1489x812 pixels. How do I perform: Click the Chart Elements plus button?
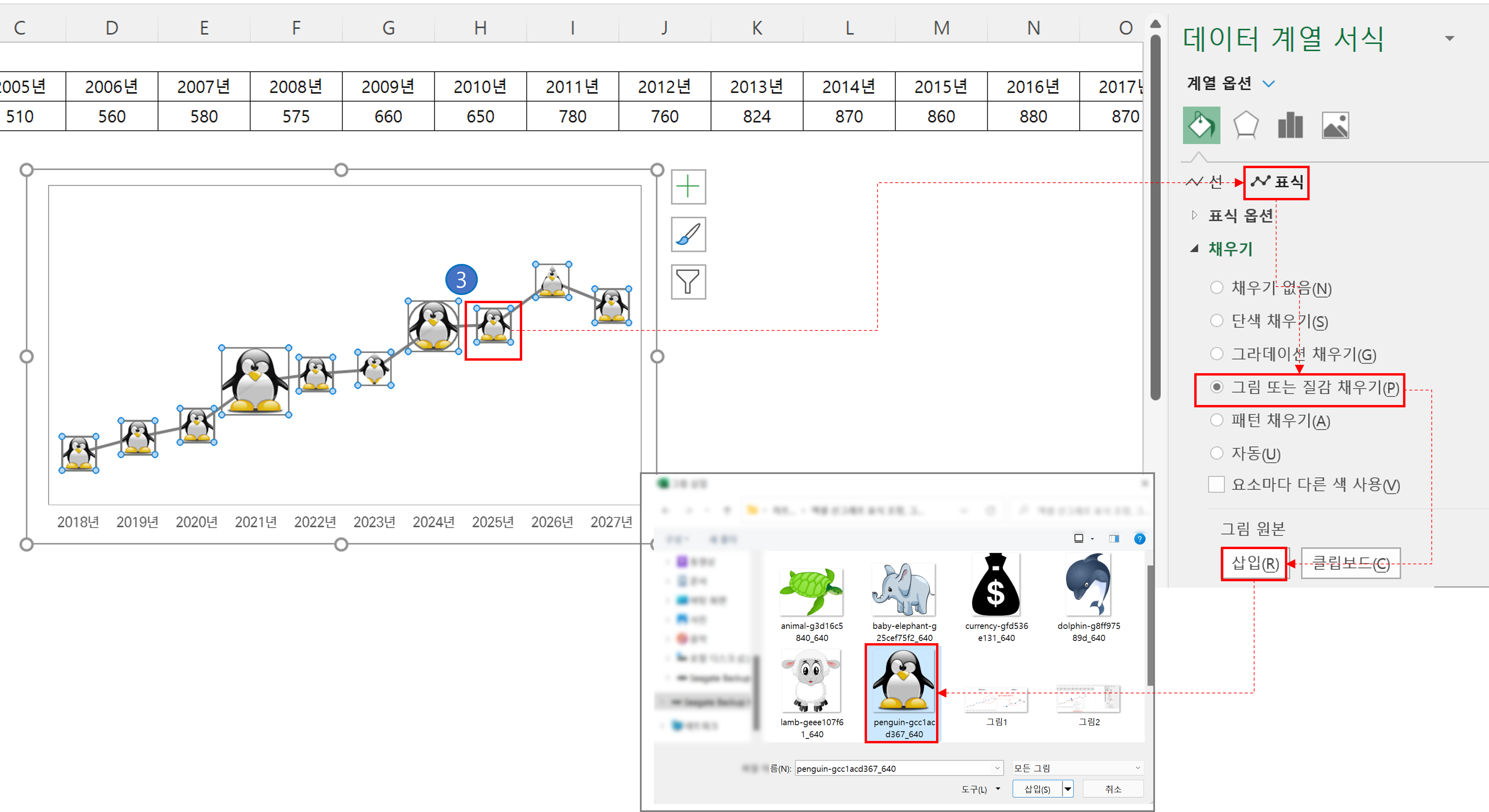[688, 187]
